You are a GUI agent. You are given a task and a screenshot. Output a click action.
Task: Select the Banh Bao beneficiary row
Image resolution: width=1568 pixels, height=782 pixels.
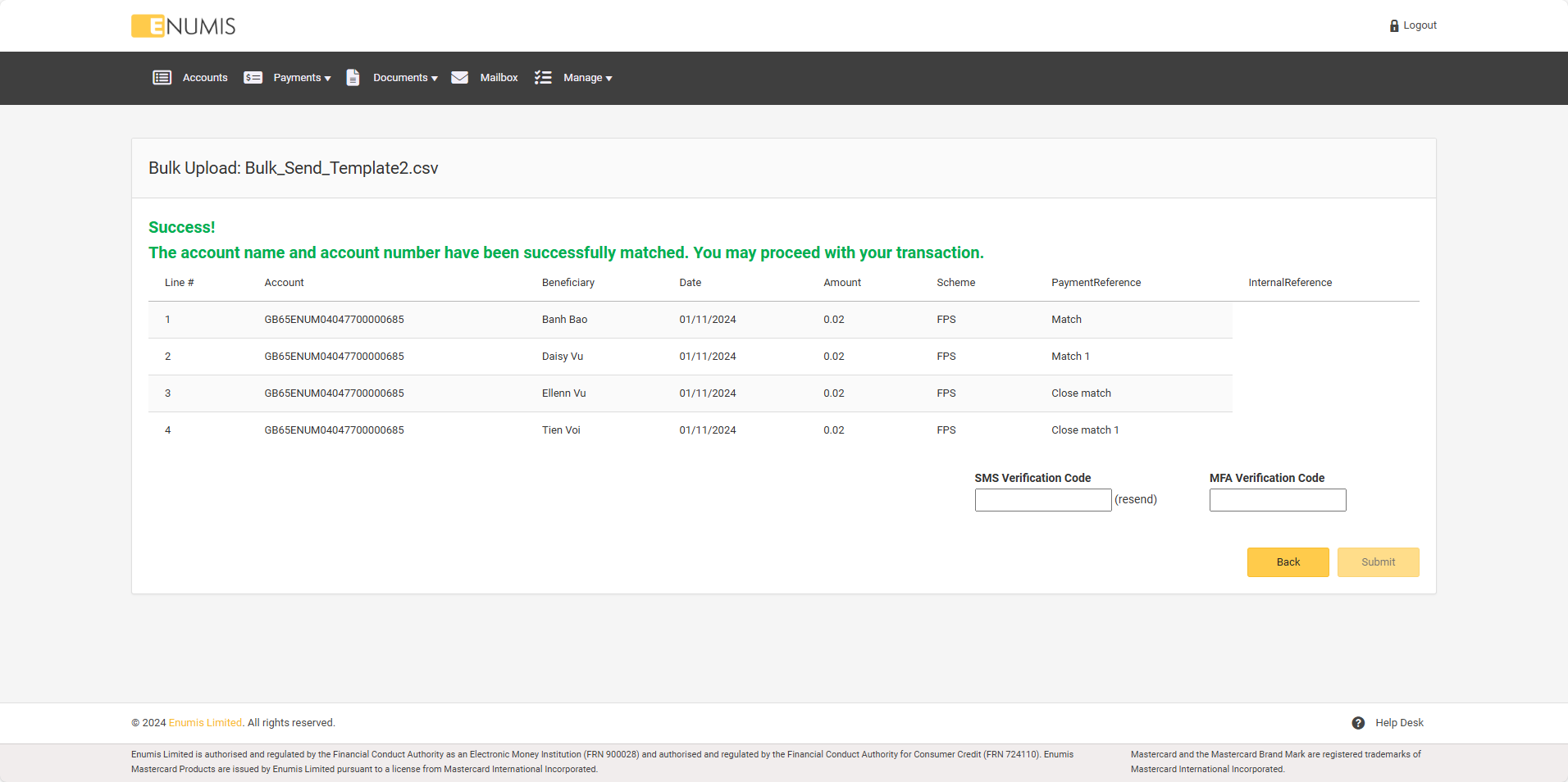[x=564, y=320]
